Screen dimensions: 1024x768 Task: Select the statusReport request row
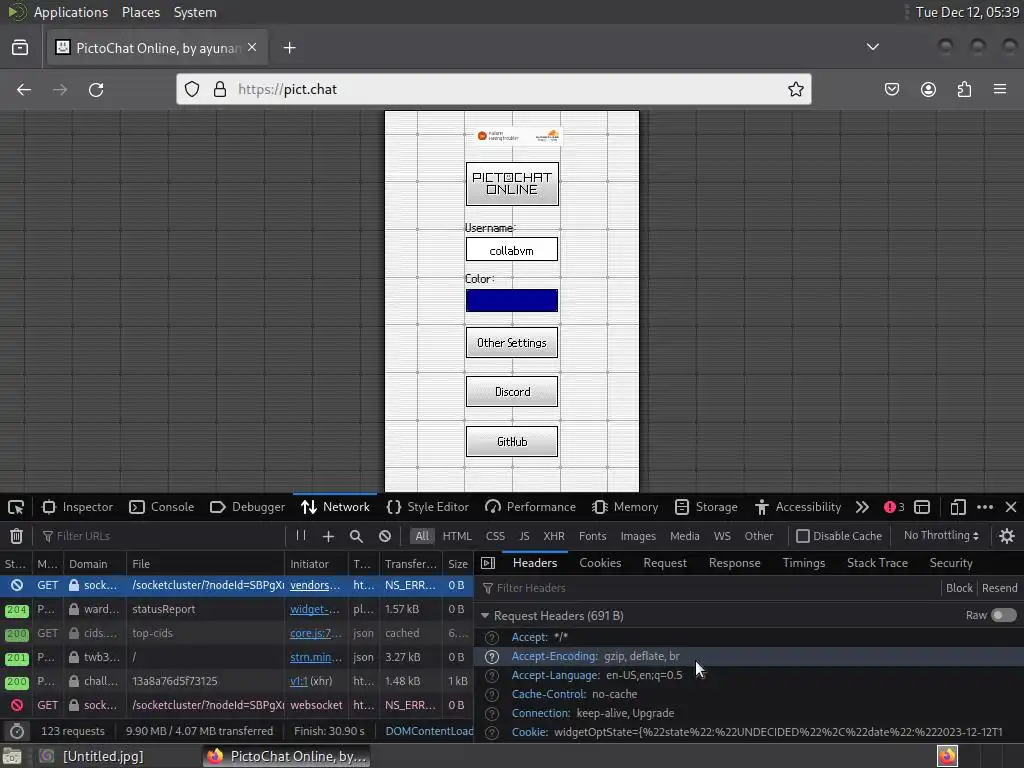click(x=236, y=609)
